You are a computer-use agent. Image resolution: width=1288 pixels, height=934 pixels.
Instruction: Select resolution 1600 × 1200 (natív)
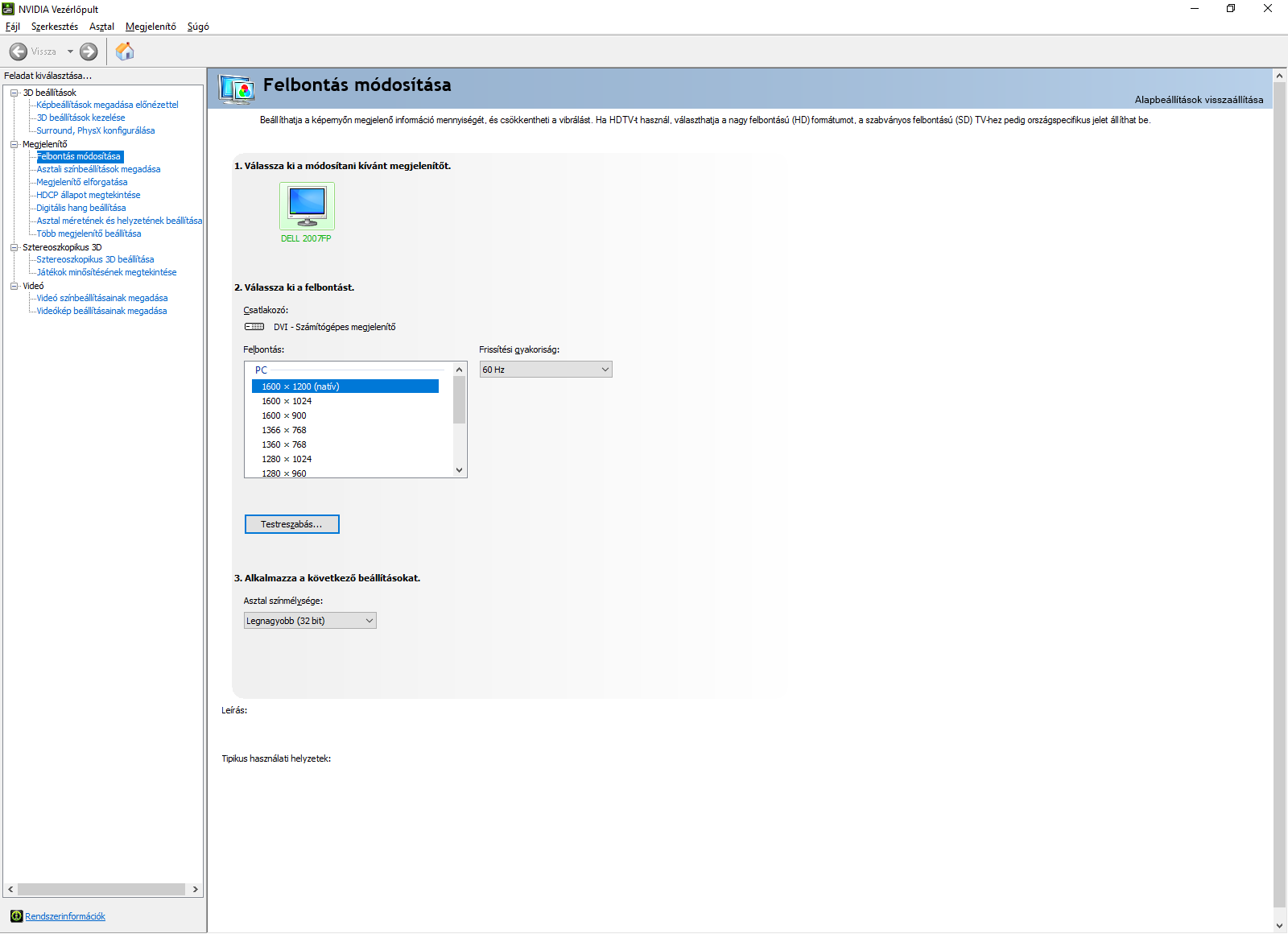point(345,386)
